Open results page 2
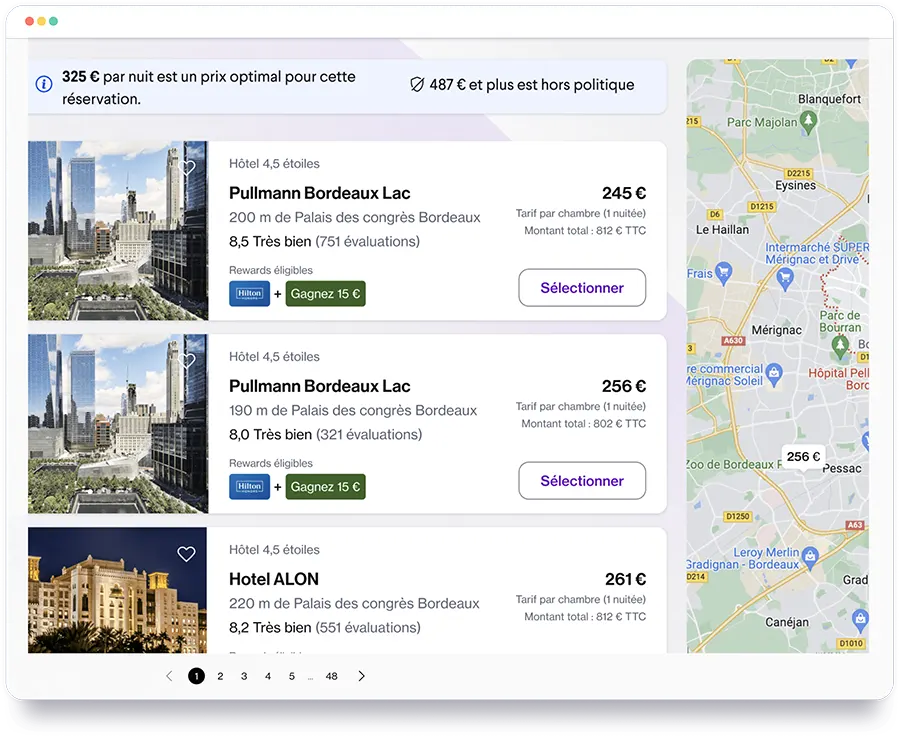This screenshot has width=900, height=738. coord(220,676)
